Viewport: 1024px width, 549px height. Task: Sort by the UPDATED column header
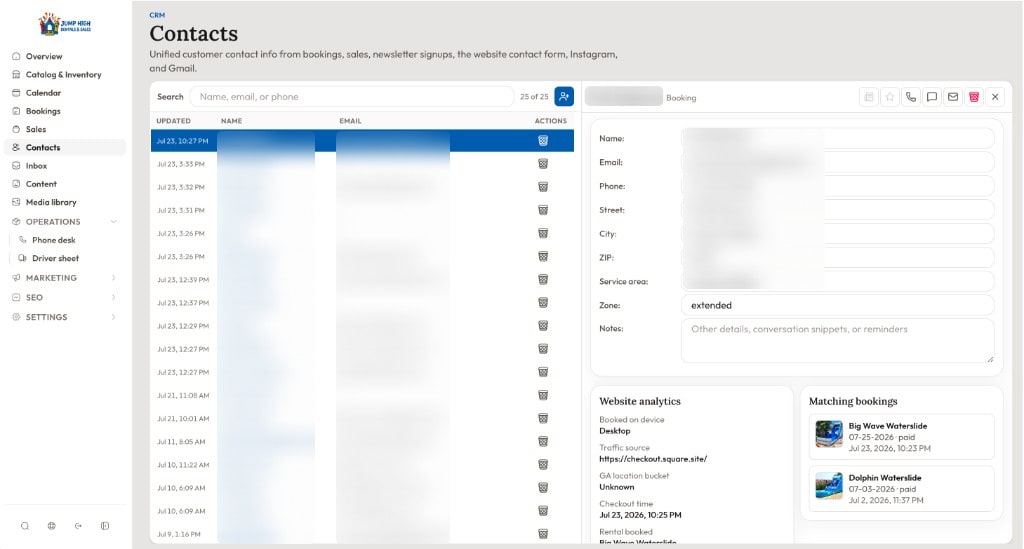tap(173, 121)
